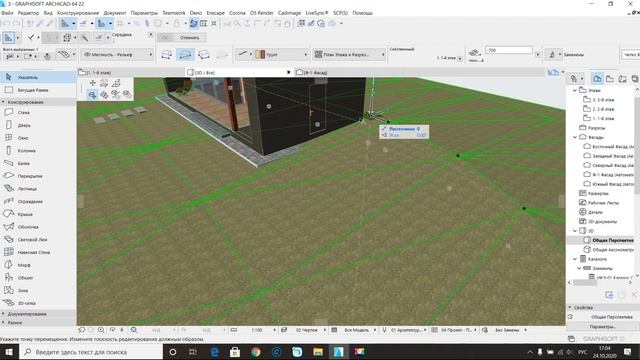Open the Конструирование menu

point(78,13)
